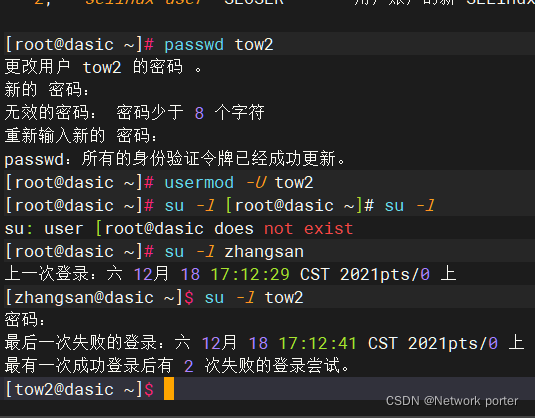Screen dimensions: 535x418
Task: Click the '密码:' prompt below su -l tow2
Action: (25, 320)
